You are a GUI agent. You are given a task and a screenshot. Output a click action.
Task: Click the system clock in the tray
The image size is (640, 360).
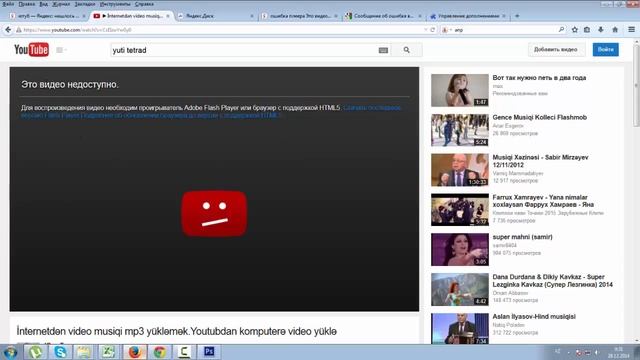tap(618, 352)
